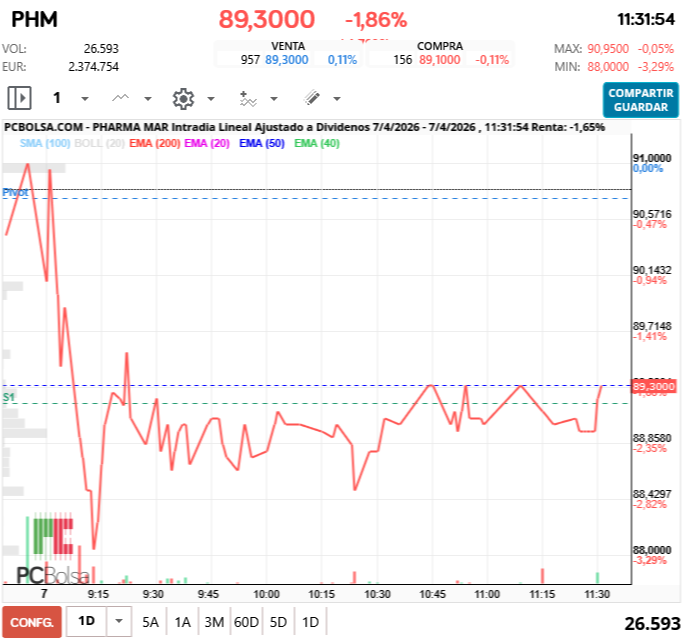694x643 pixels.
Task: Toggle the EMA (40) indicator label
Action: click(x=317, y=143)
